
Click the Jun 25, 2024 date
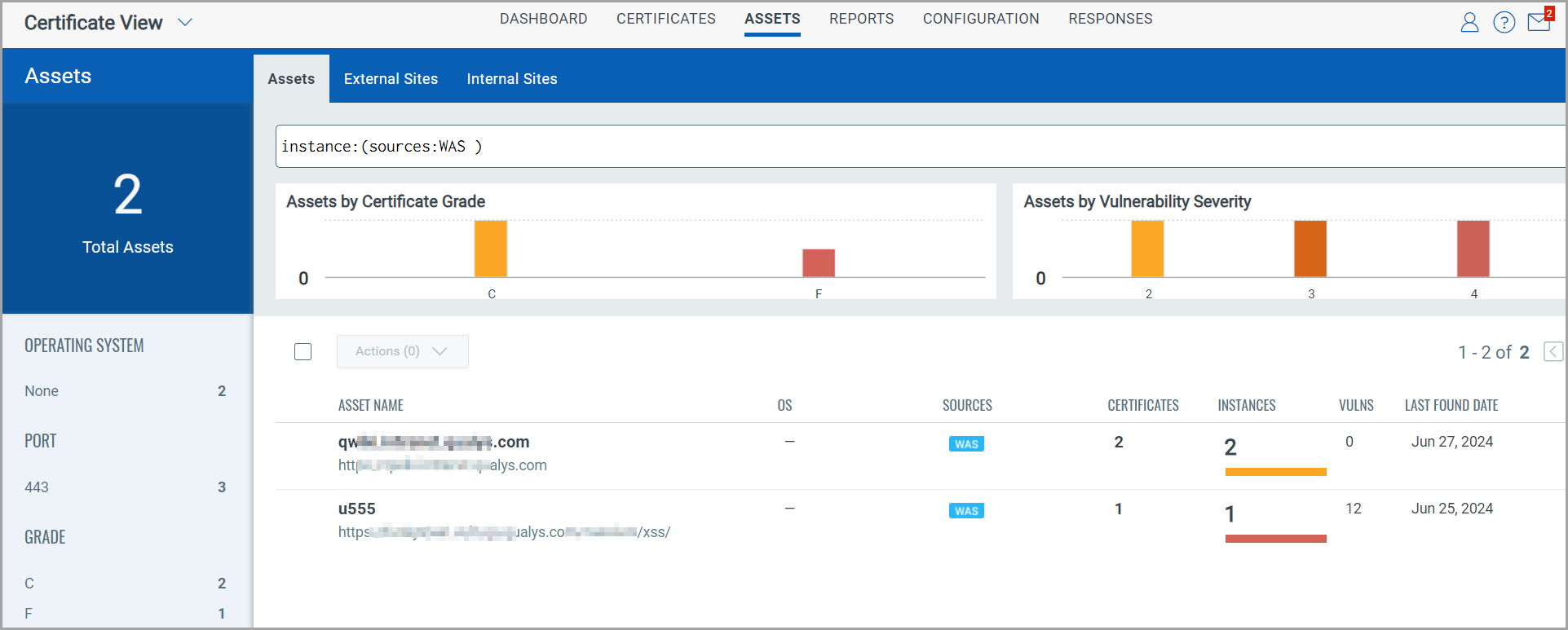[x=1452, y=509]
